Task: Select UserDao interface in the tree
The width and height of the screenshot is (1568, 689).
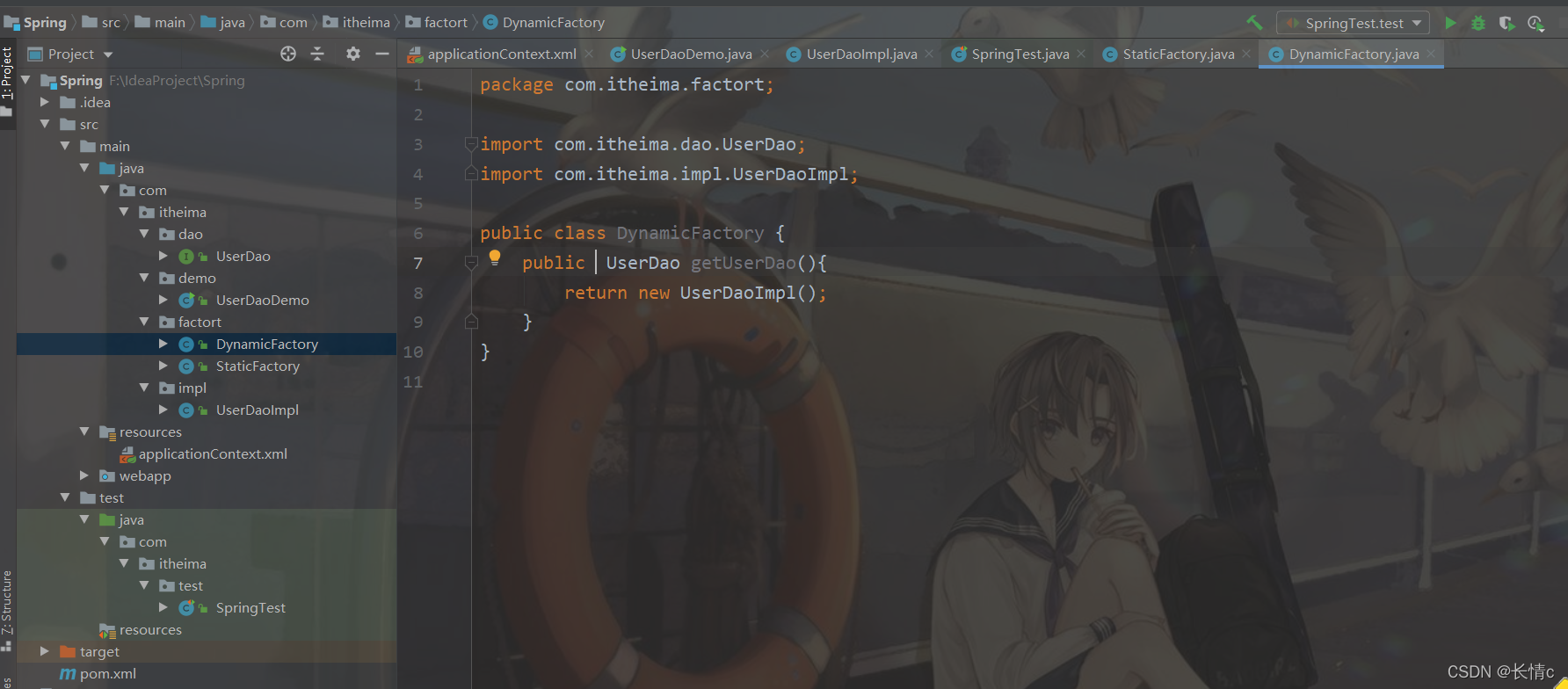Action: coord(243,256)
